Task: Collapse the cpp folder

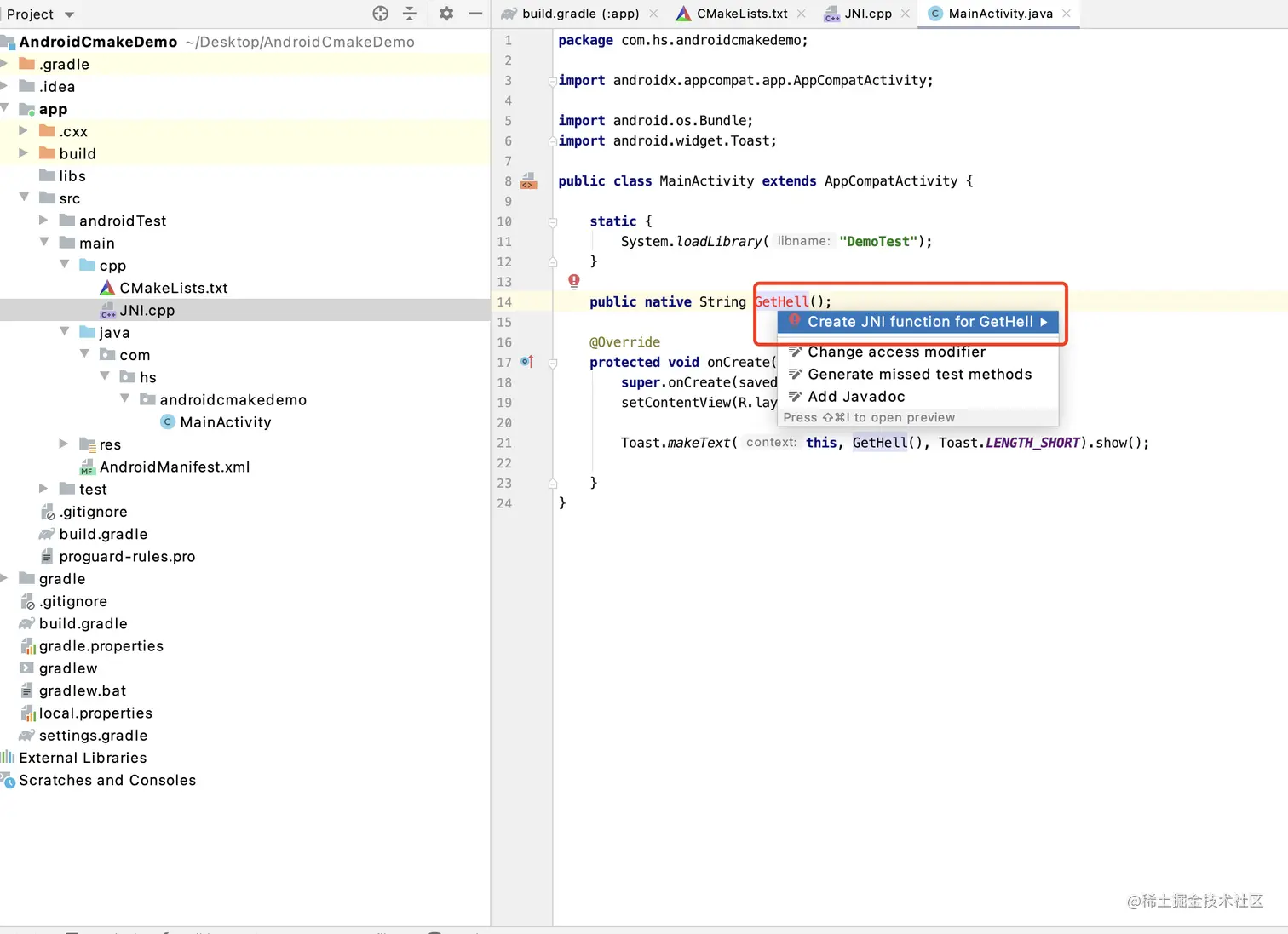Action: point(65,265)
